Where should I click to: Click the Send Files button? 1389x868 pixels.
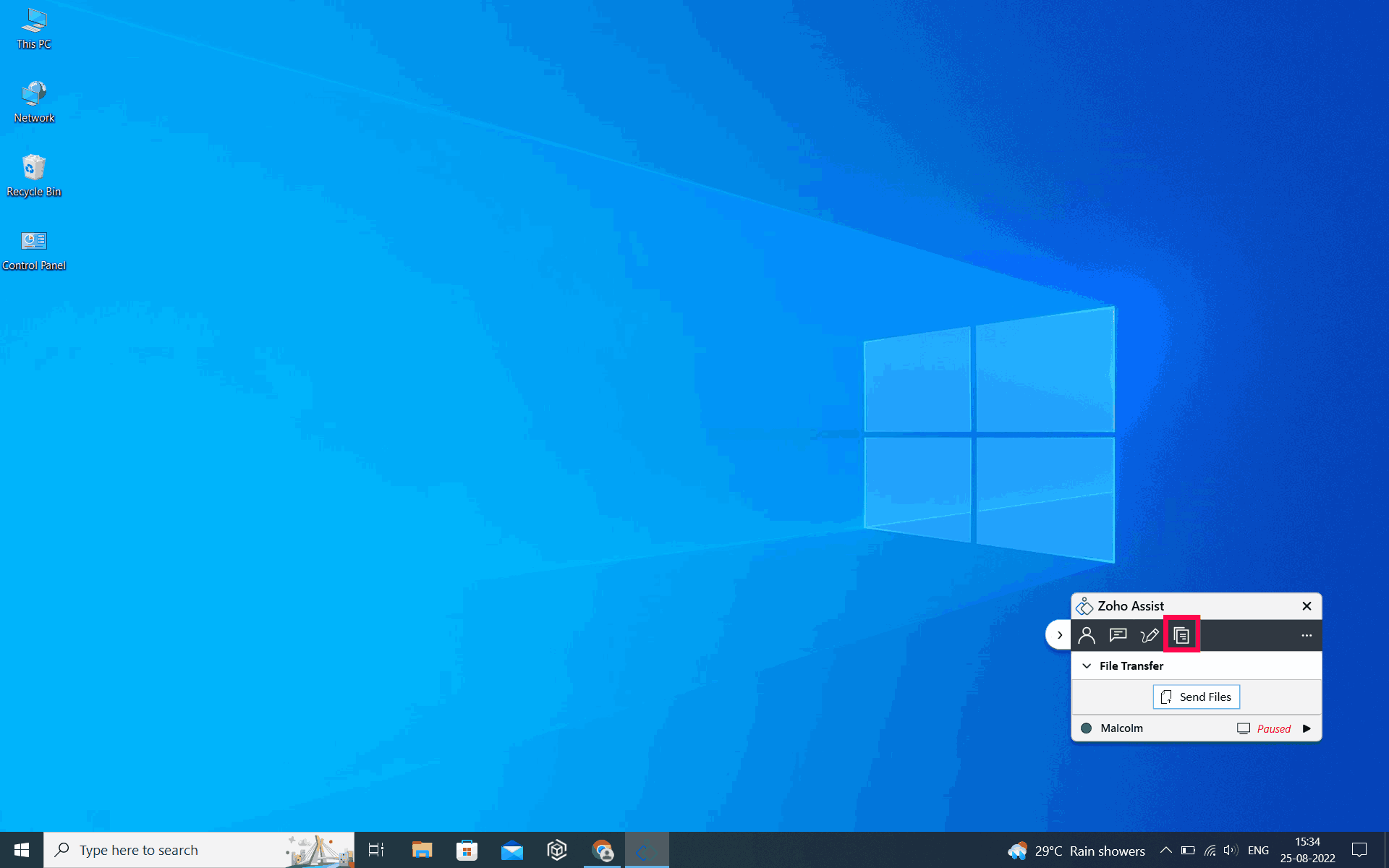(x=1196, y=697)
